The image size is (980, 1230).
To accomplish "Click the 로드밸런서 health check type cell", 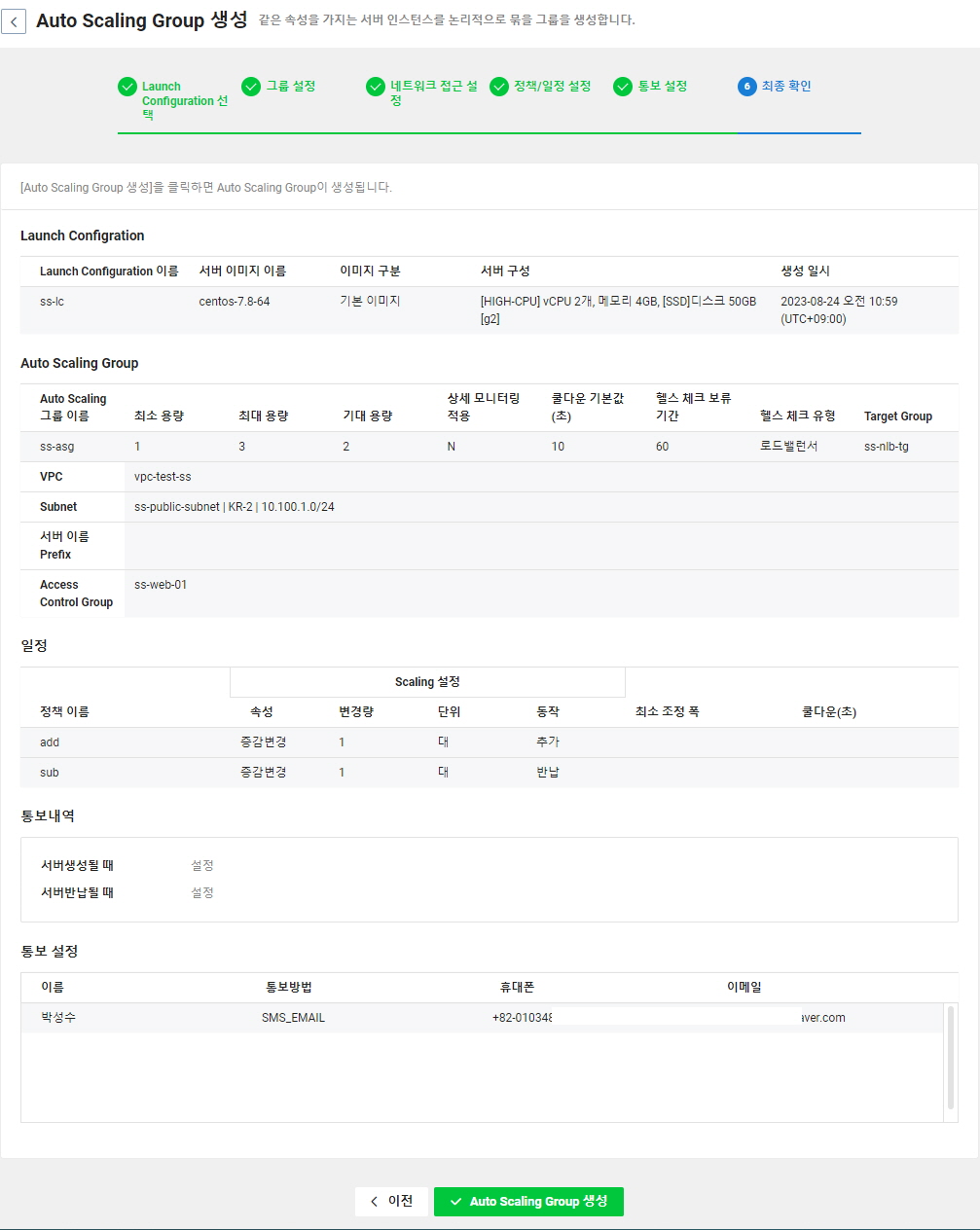I will (x=789, y=446).
